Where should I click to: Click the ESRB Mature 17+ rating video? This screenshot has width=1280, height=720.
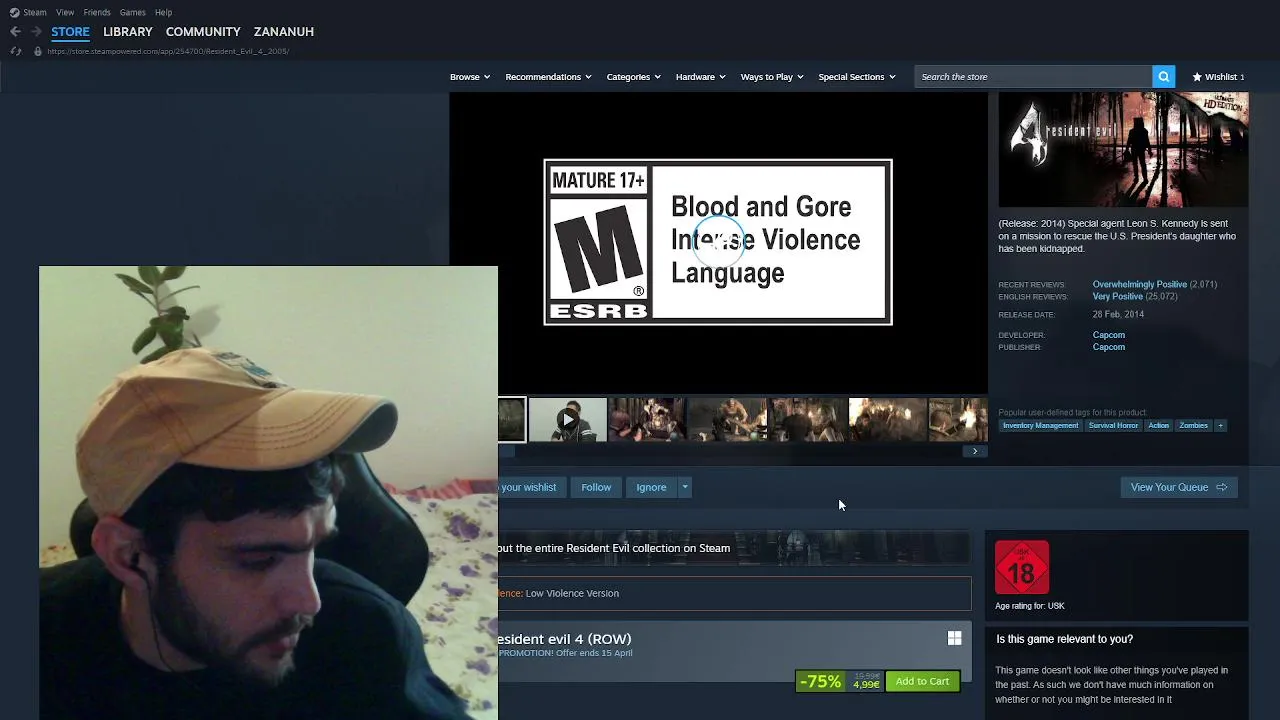(x=718, y=243)
